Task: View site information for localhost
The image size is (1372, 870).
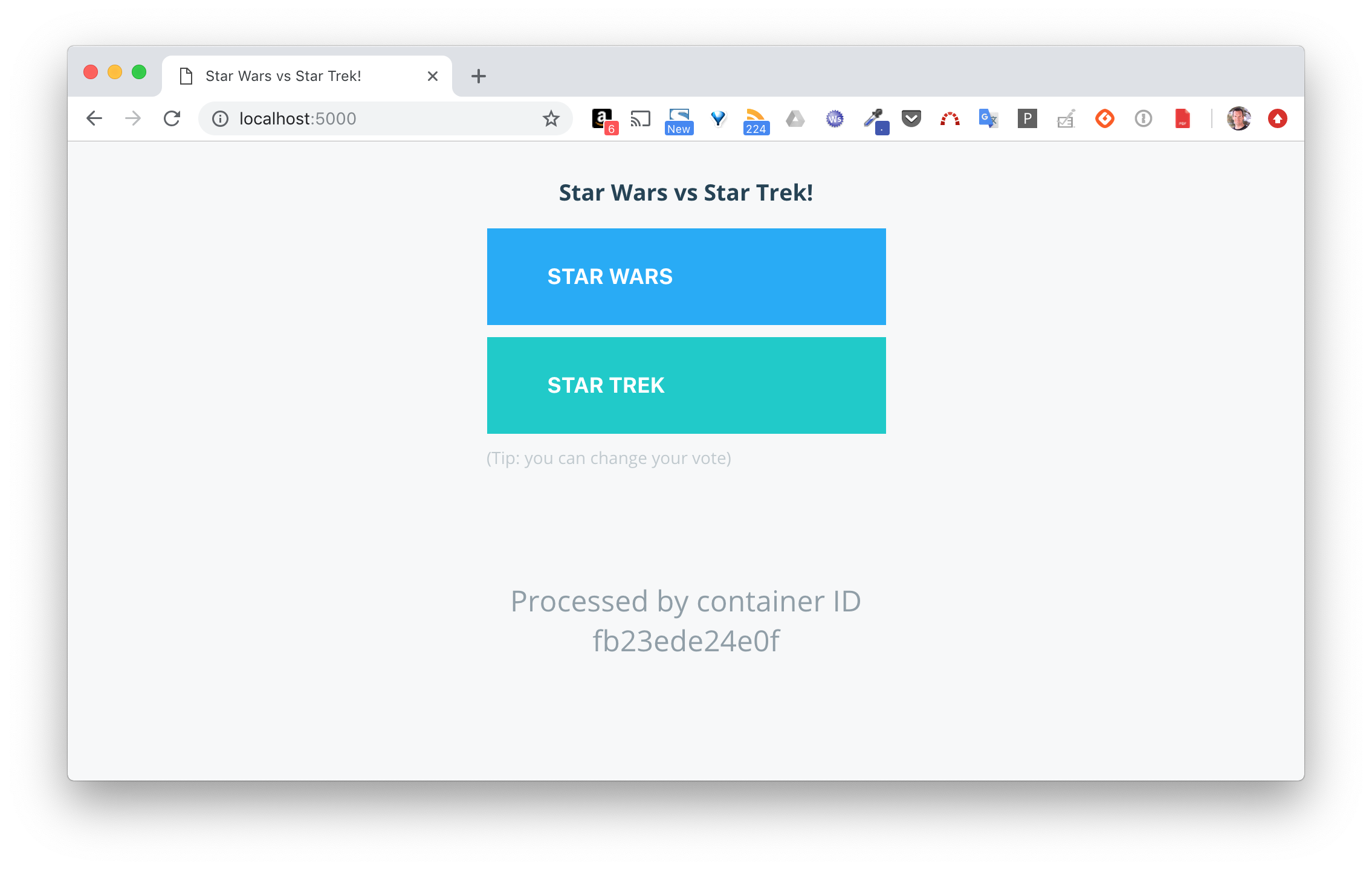Action: point(220,118)
